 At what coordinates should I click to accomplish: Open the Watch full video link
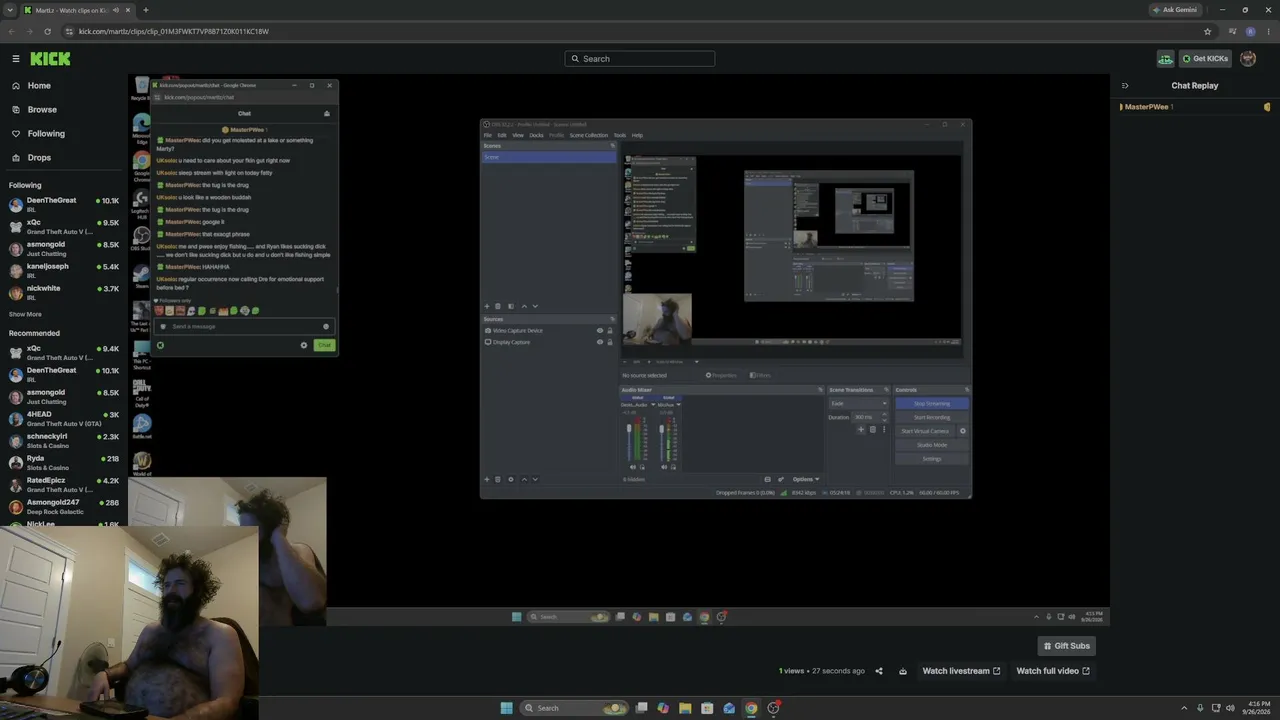pyautogui.click(x=1053, y=671)
